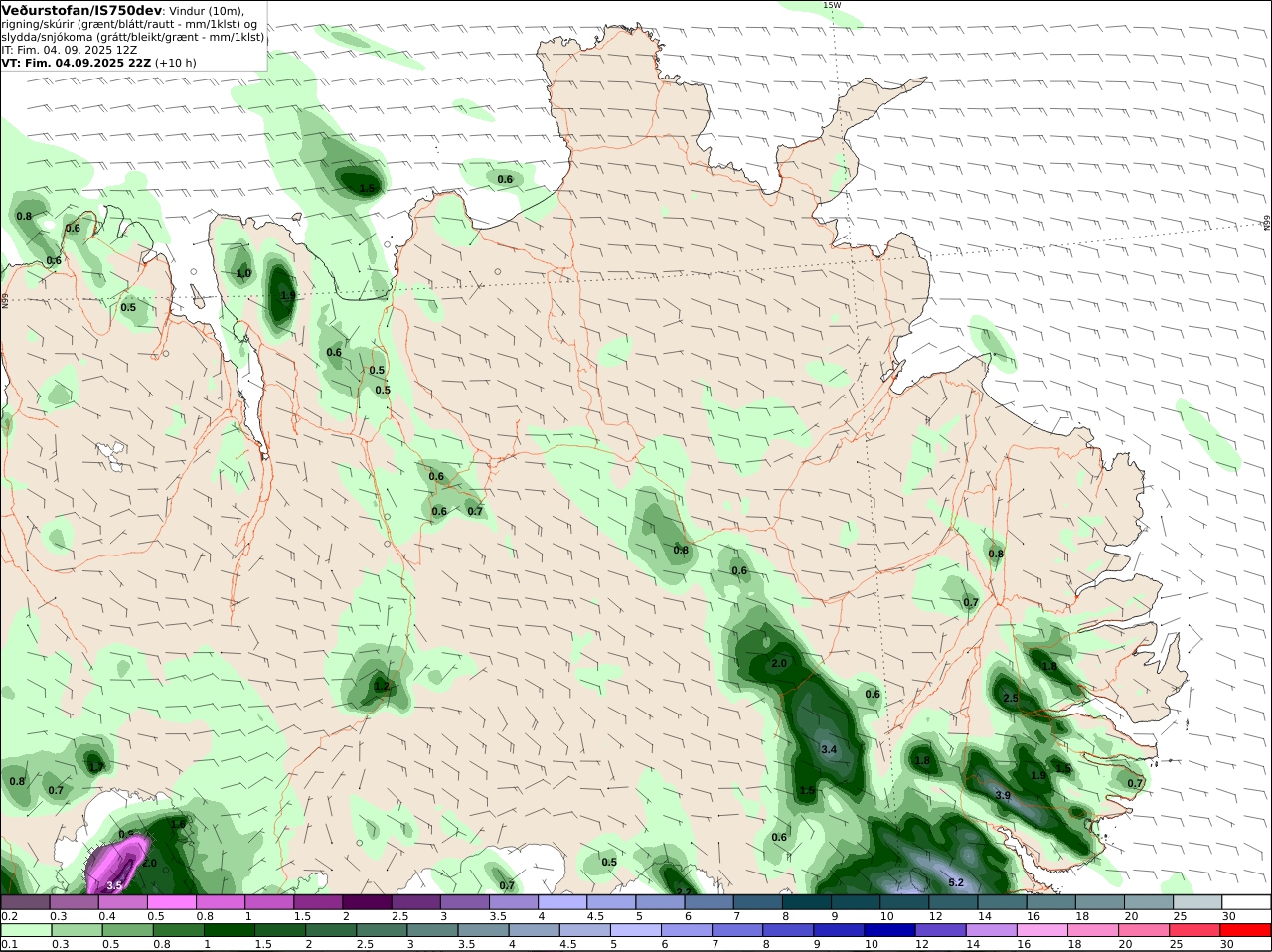Click the 2.5 precipitation value on the map

(1011, 699)
